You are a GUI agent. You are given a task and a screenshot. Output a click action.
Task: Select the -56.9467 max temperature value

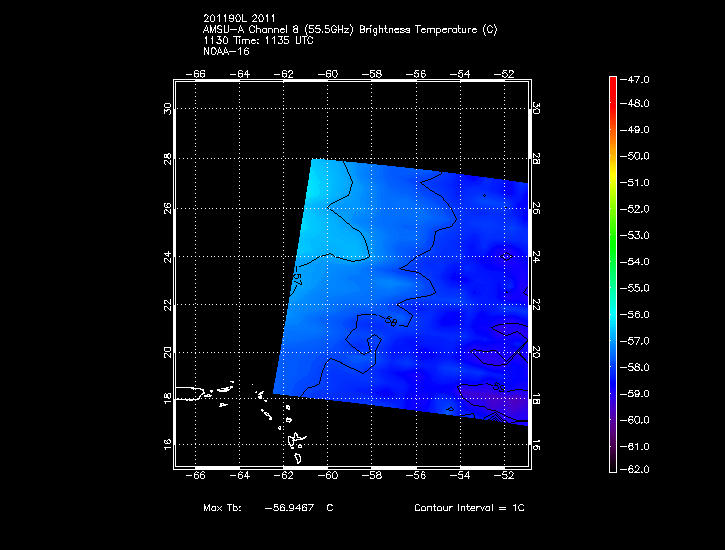pos(289,507)
